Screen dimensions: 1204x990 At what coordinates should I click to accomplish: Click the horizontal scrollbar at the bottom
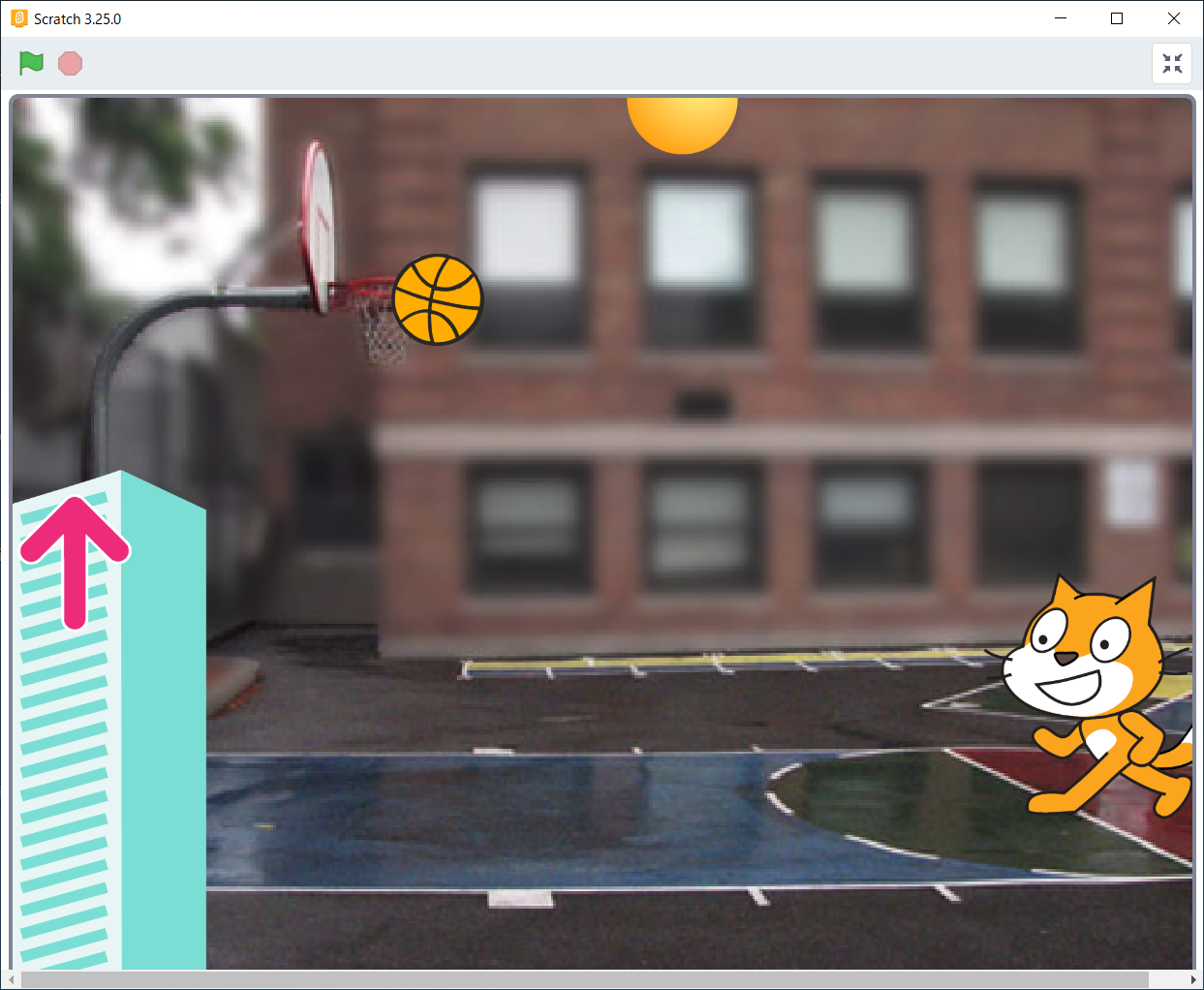(x=584, y=980)
